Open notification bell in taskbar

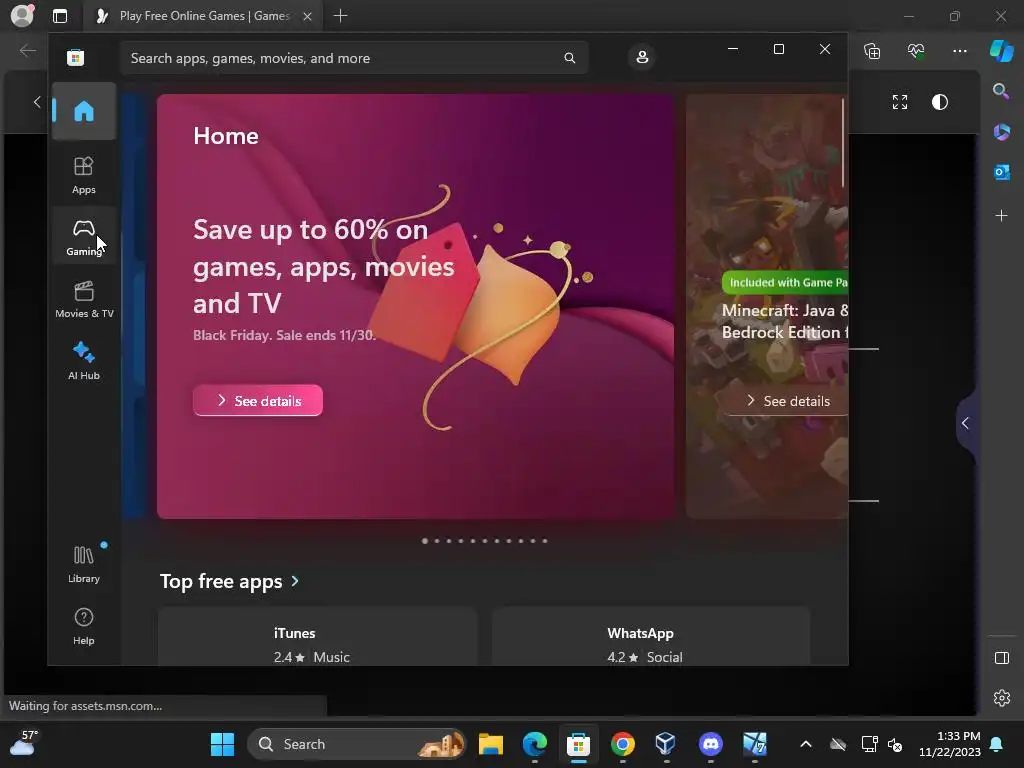(x=997, y=744)
